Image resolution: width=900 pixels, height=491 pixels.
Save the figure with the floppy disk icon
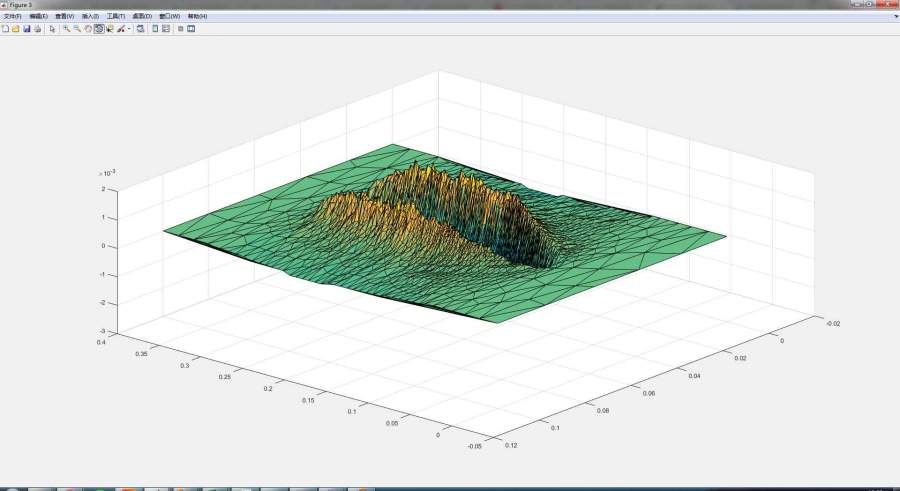26,29
